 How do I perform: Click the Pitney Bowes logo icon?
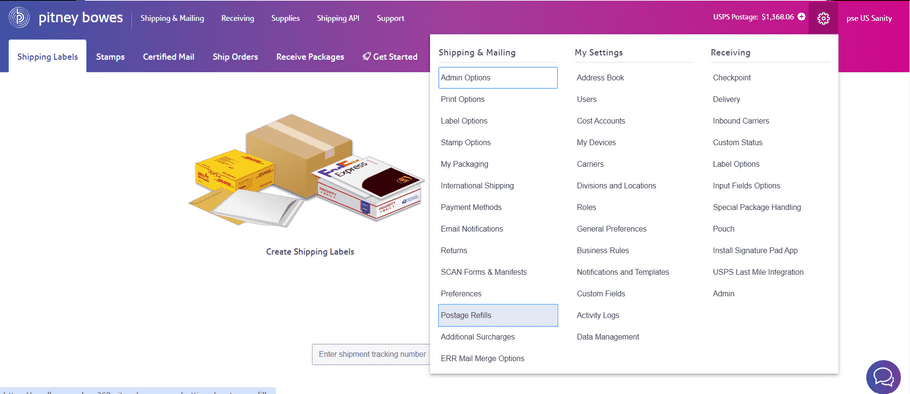[19, 18]
